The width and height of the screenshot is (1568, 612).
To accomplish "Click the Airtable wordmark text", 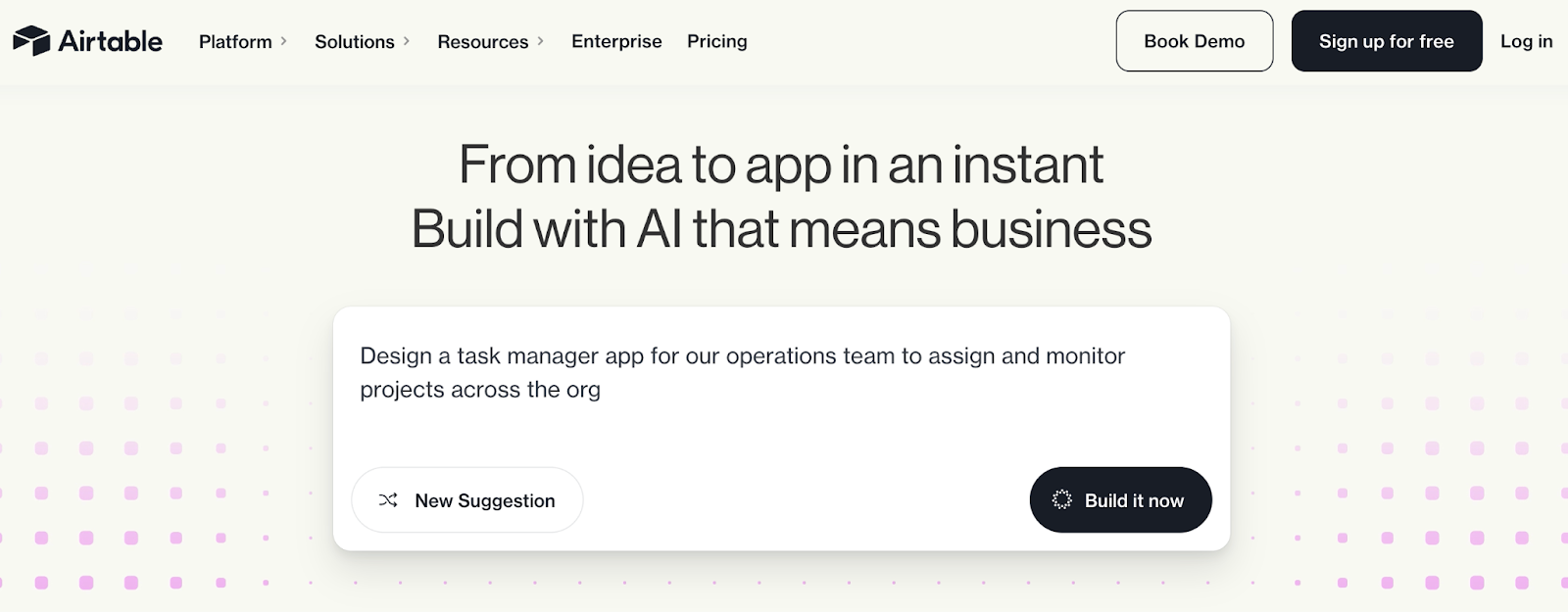I will 110,41.
